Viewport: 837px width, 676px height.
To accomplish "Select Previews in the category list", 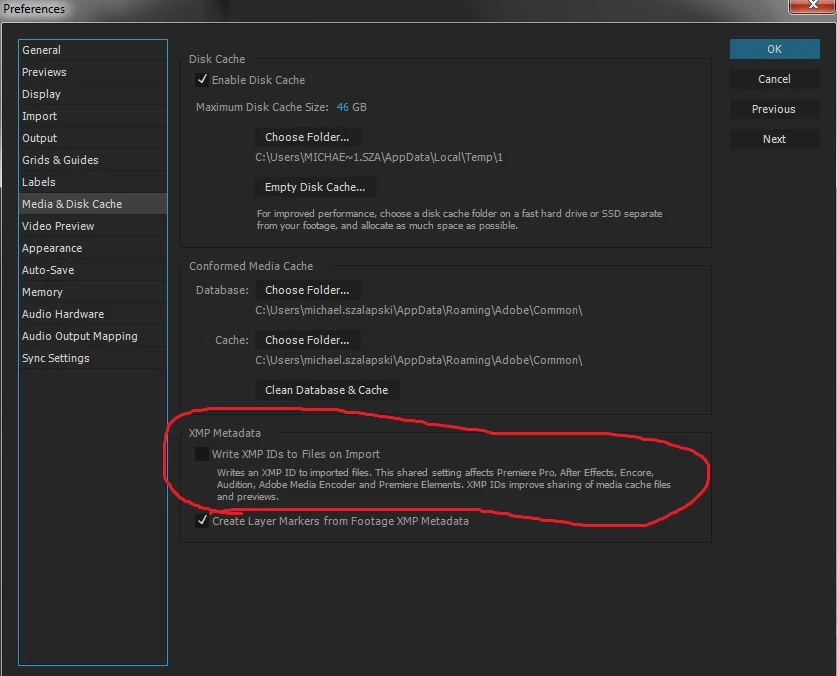I will (93, 72).
